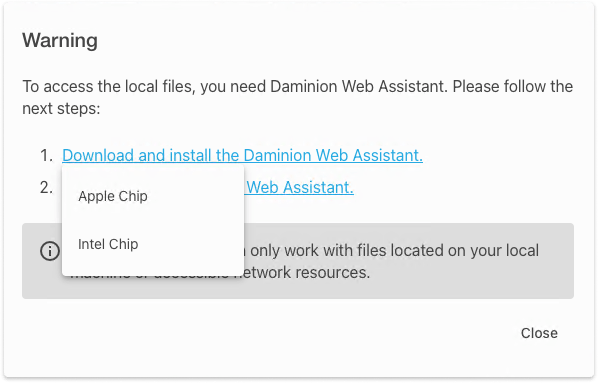
Task: Click 'Daminion Web Assistant.' at the first link's end
Action: (x=333, y=155)
